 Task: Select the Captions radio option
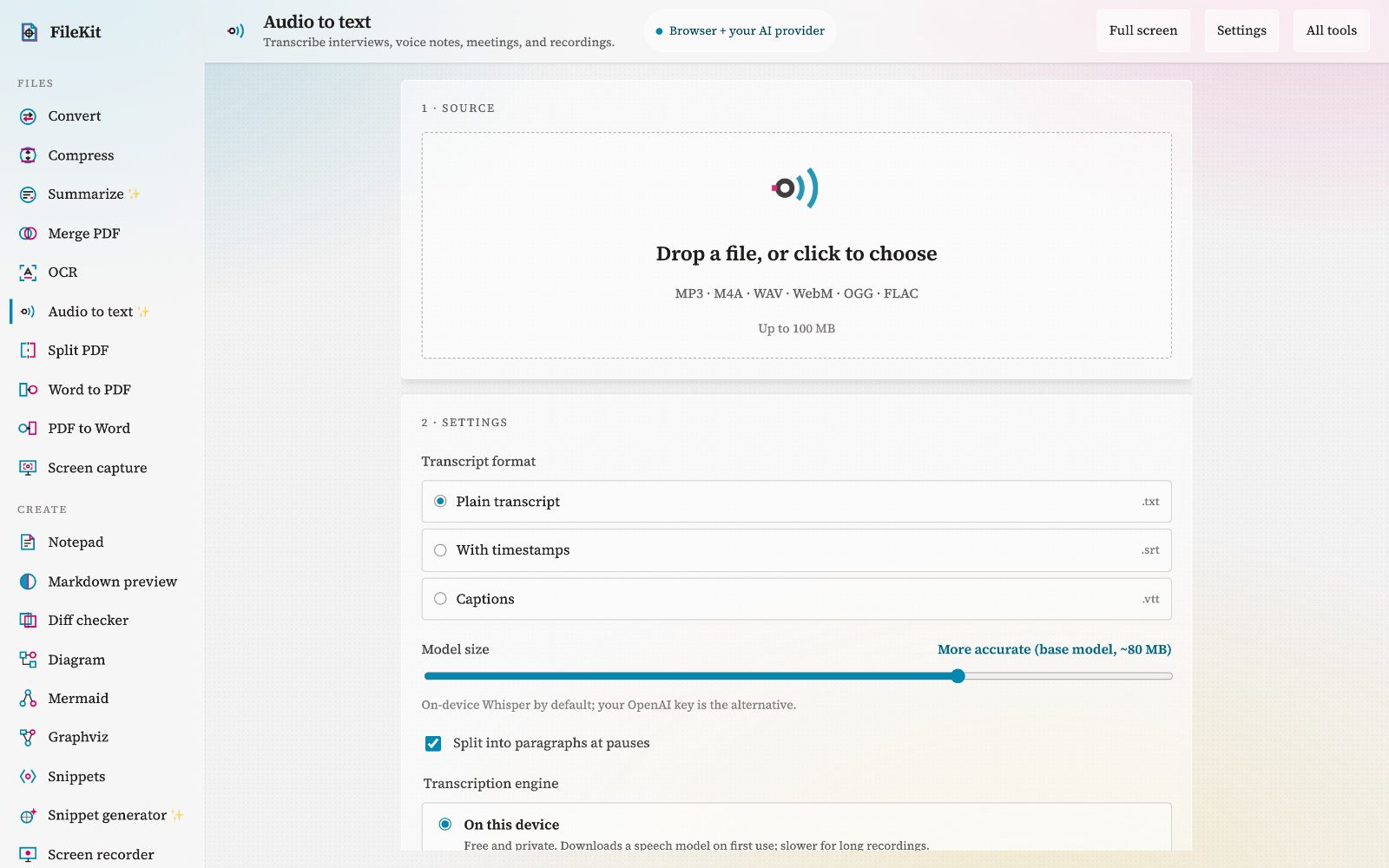point(440,599)
